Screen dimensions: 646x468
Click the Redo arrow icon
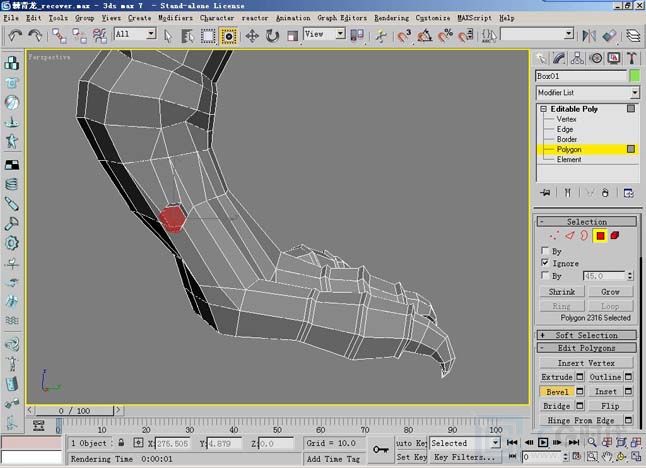pyautogui.click(x=36, y=35)
